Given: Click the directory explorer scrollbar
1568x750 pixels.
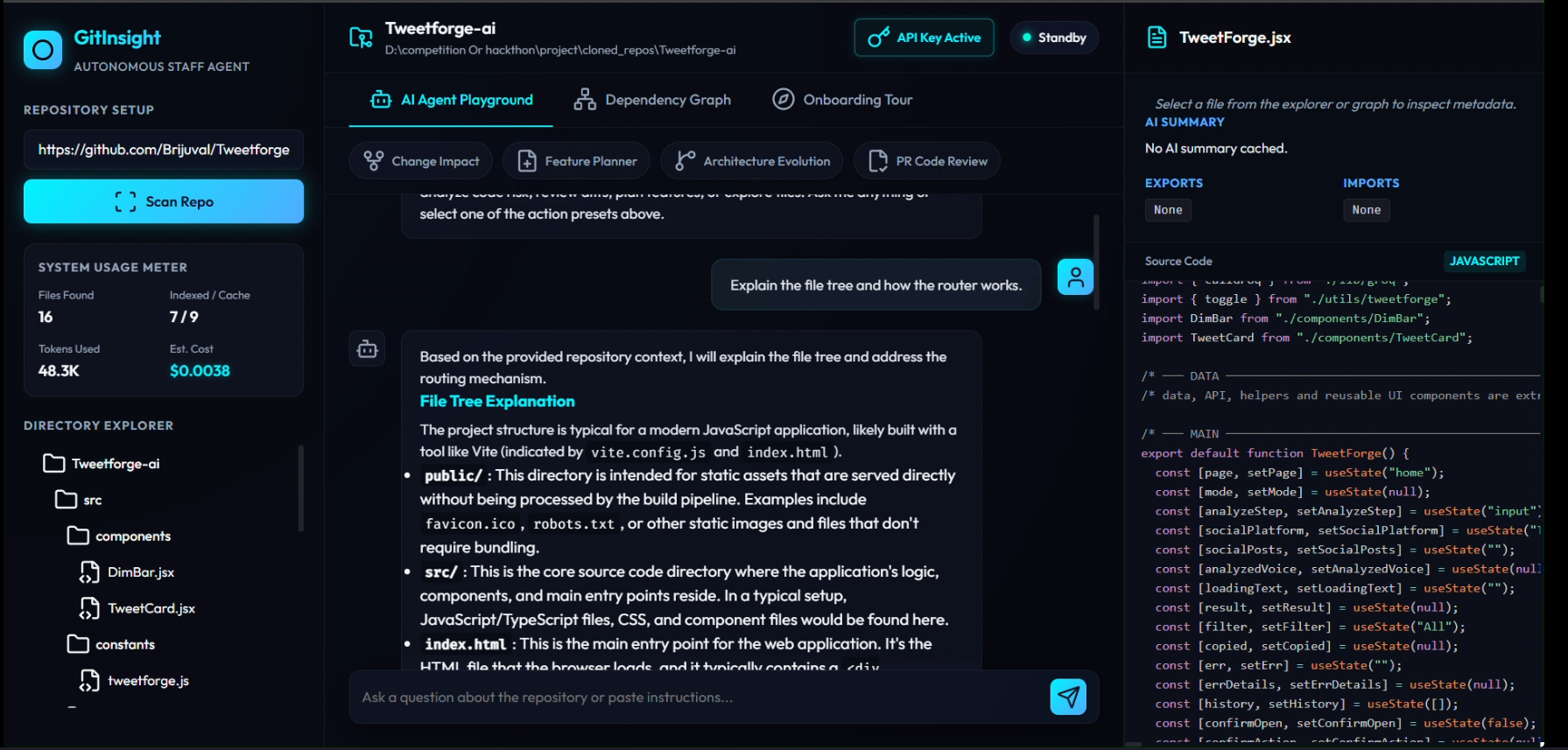Looking at the screenshot, I should pos(301,487).
